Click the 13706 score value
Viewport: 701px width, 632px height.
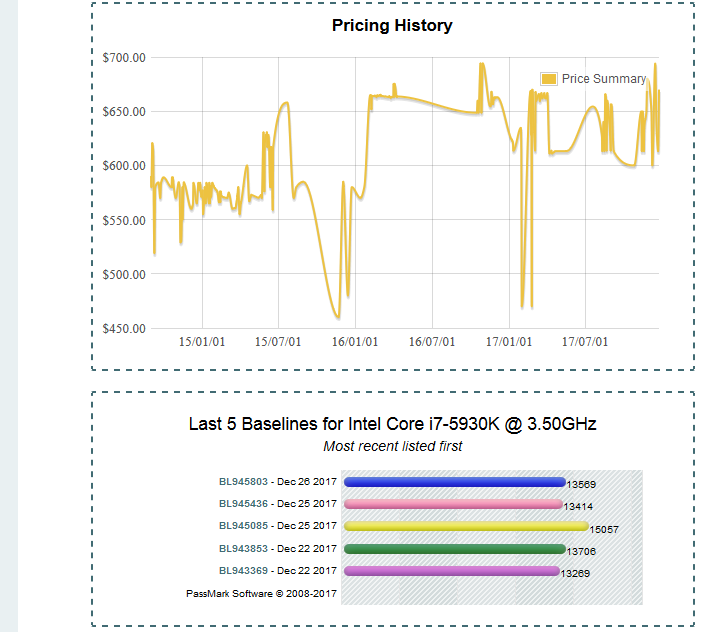(x=581, y=552)
